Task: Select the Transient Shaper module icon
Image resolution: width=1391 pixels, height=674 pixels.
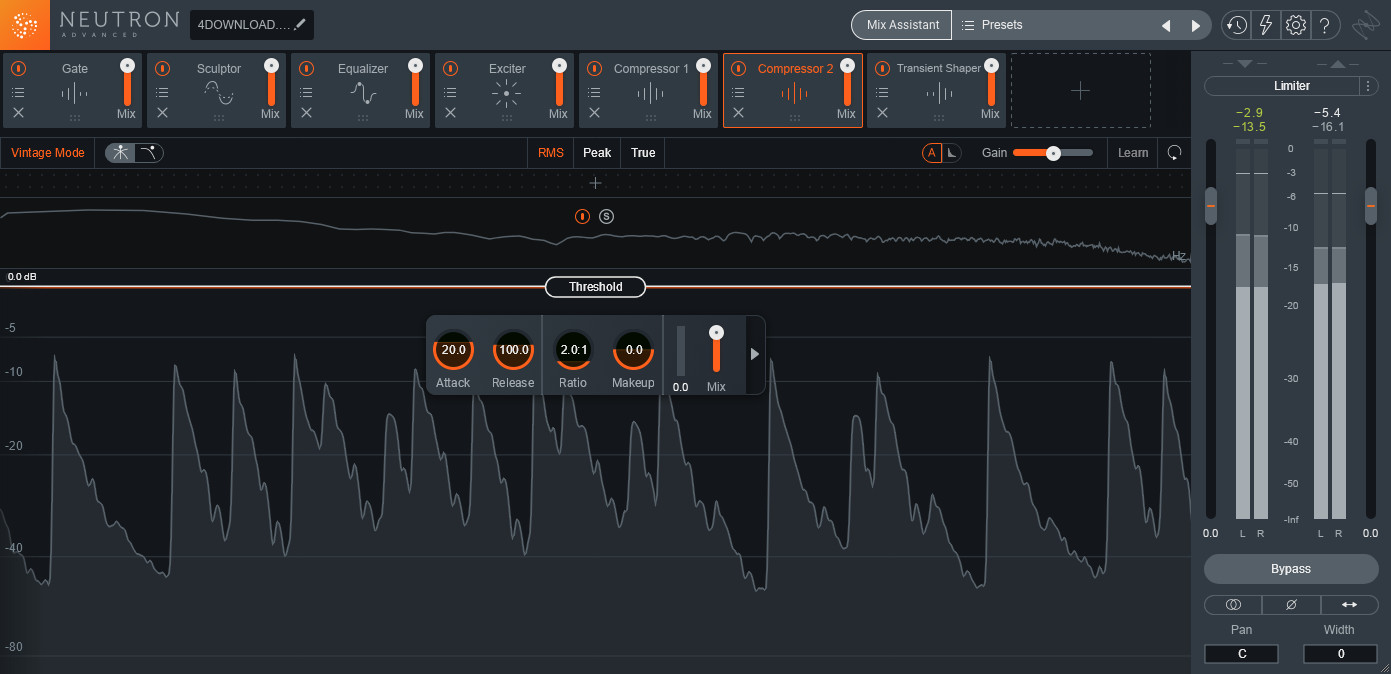Action: [939, 94]
